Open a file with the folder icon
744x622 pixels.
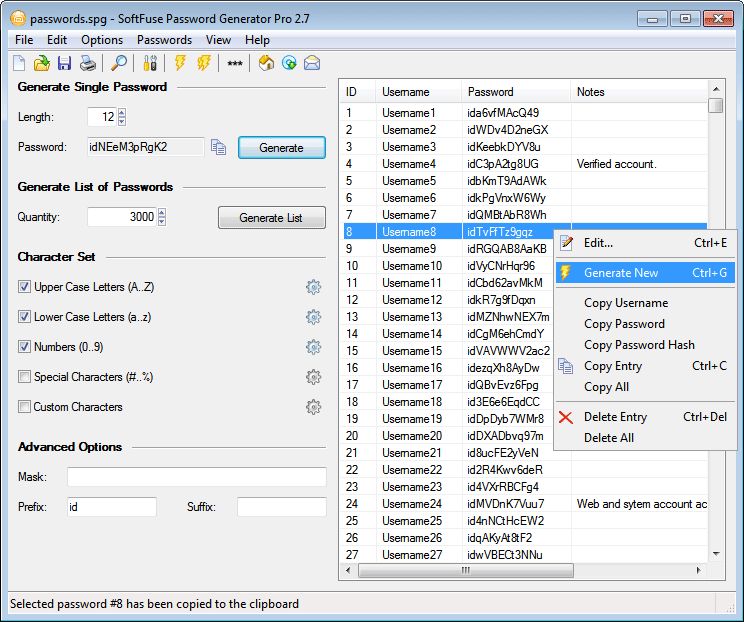42,63
